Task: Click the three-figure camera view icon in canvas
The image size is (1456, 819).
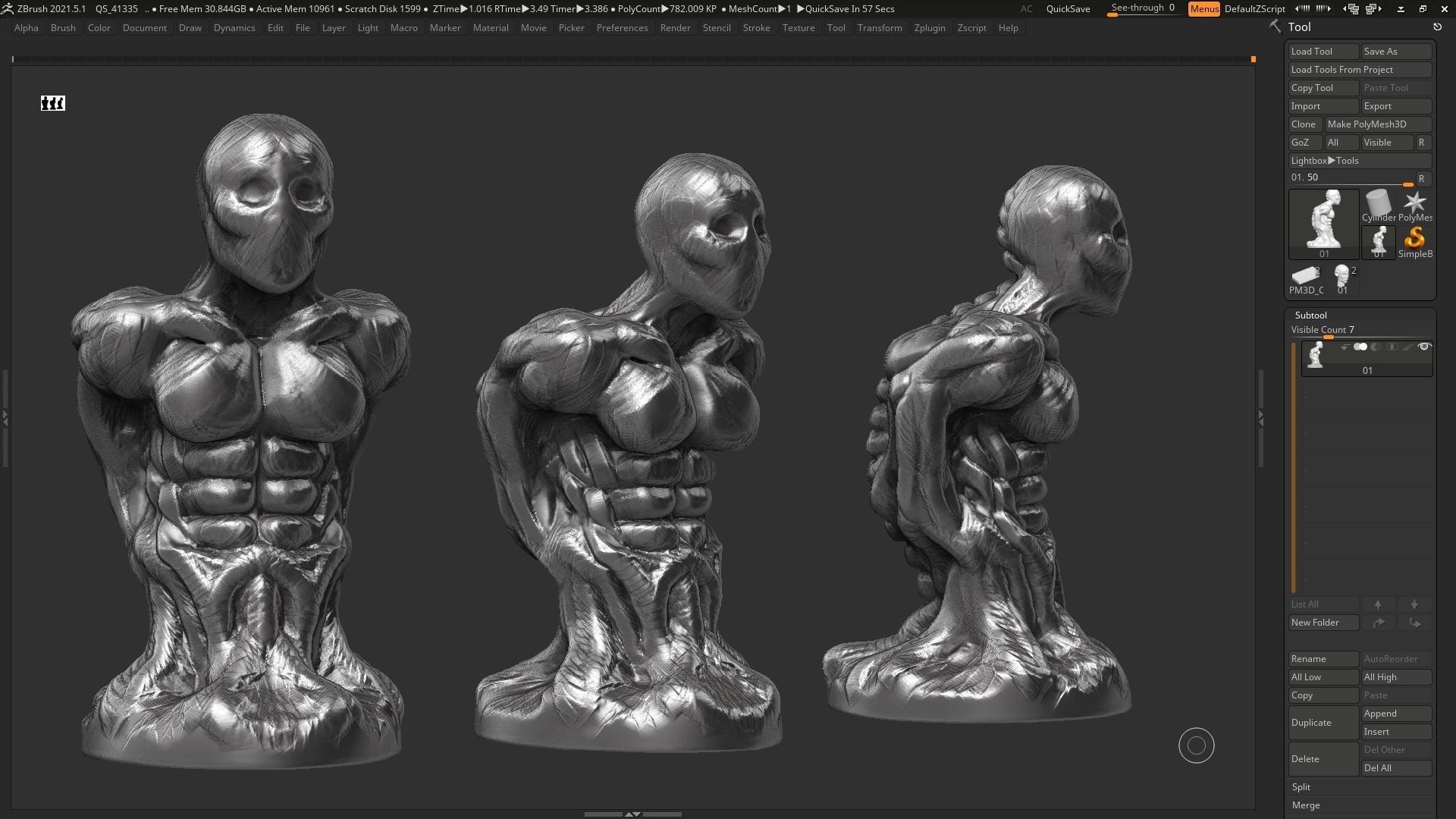Action: tap(53, 103)
